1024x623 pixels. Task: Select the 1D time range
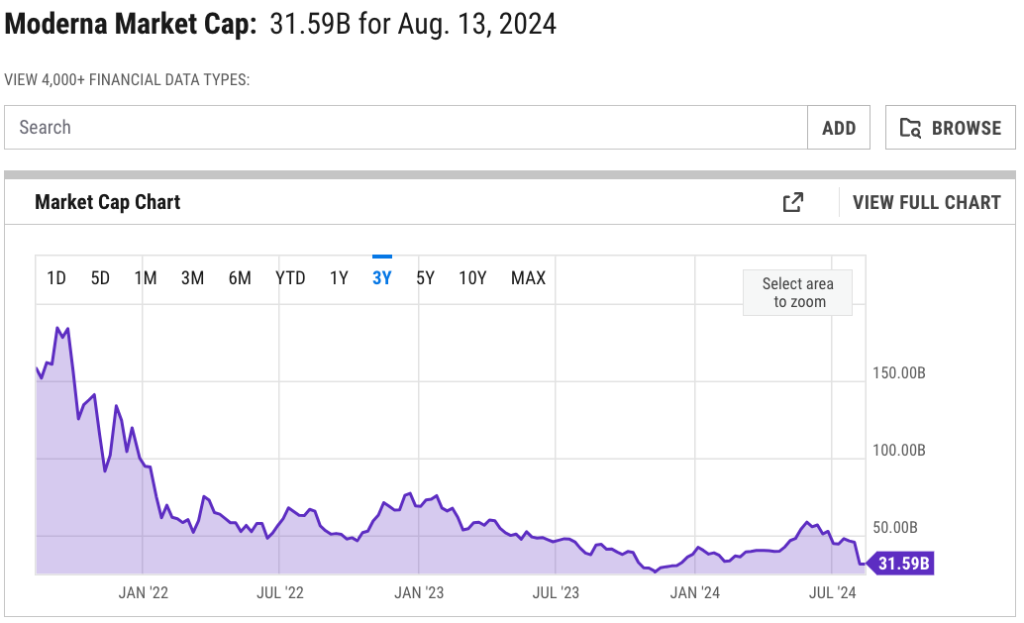tap(56, 278)
